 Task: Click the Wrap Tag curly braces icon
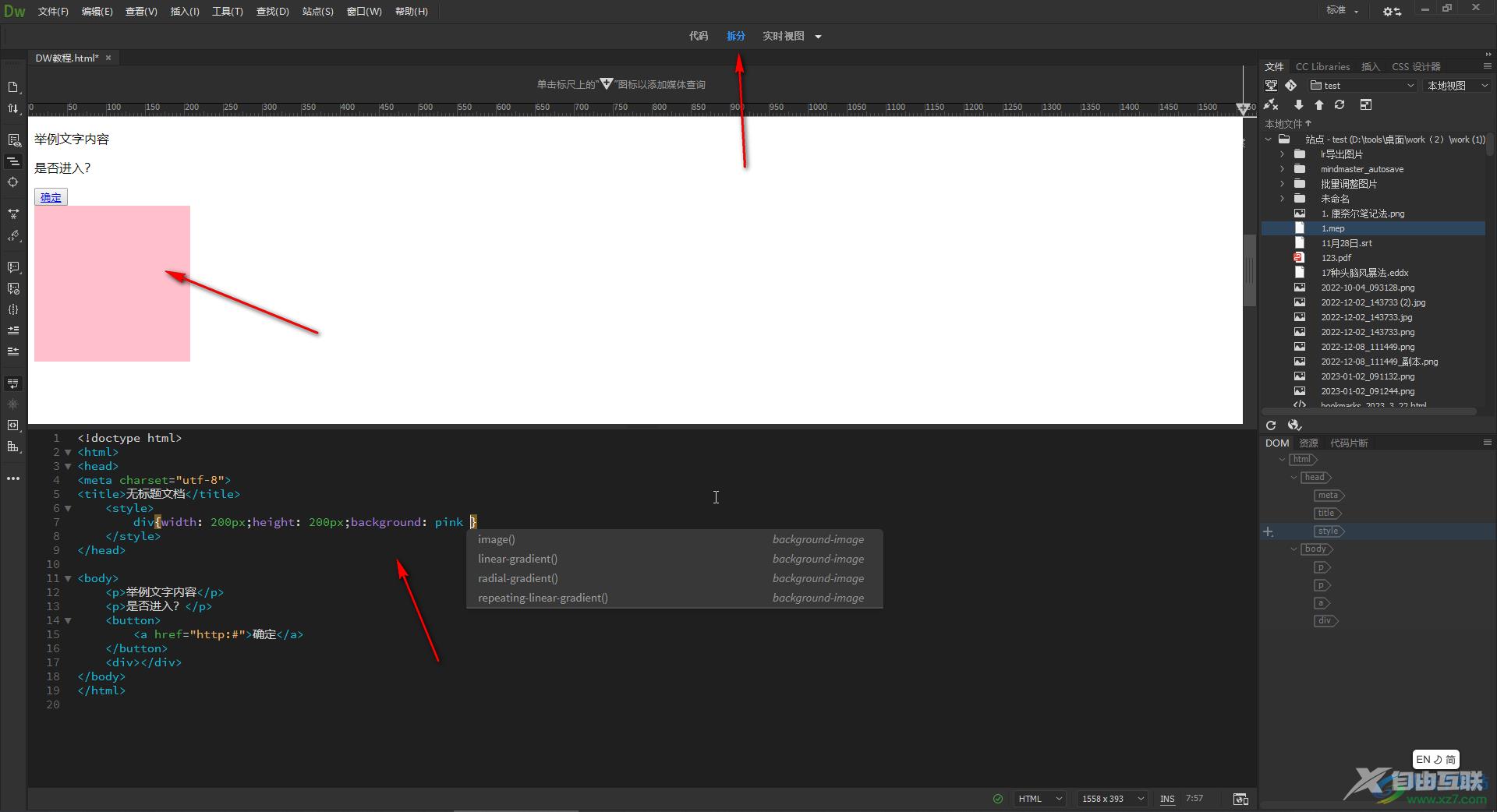[x=13, y=309]
